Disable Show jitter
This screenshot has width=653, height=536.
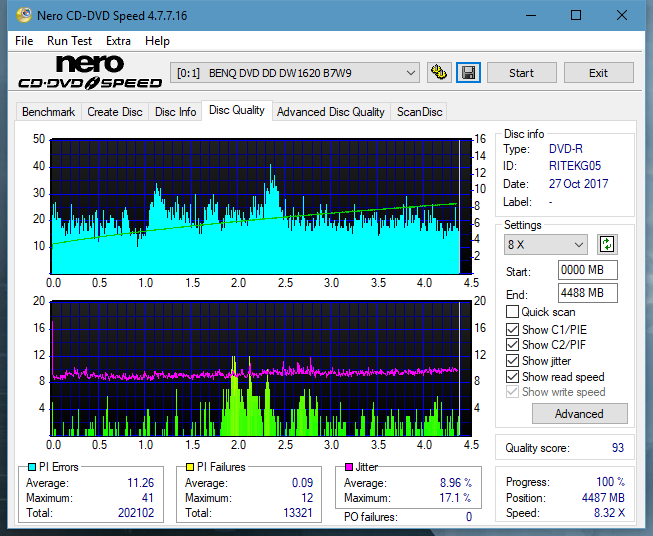512,360
